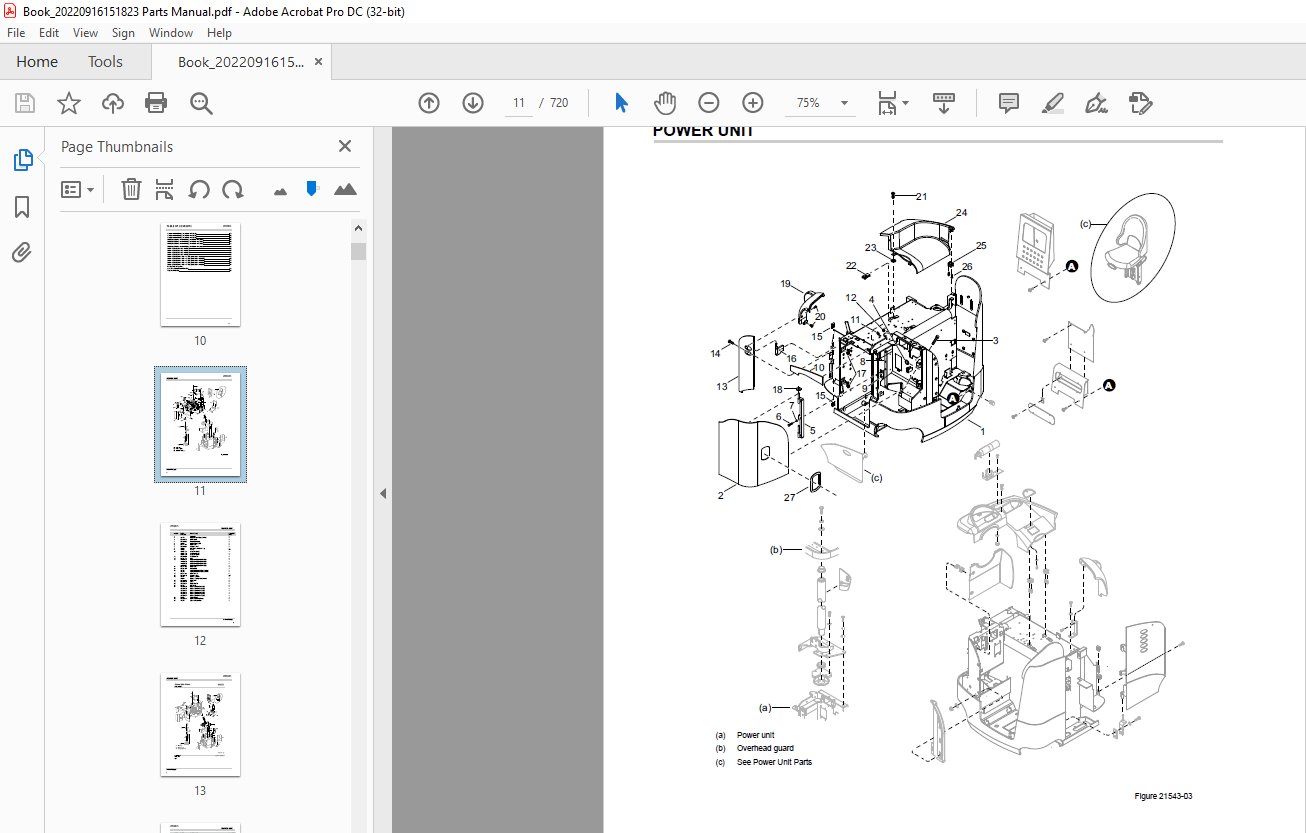
Task: Open the Find text tool
Action: [201, 103]
